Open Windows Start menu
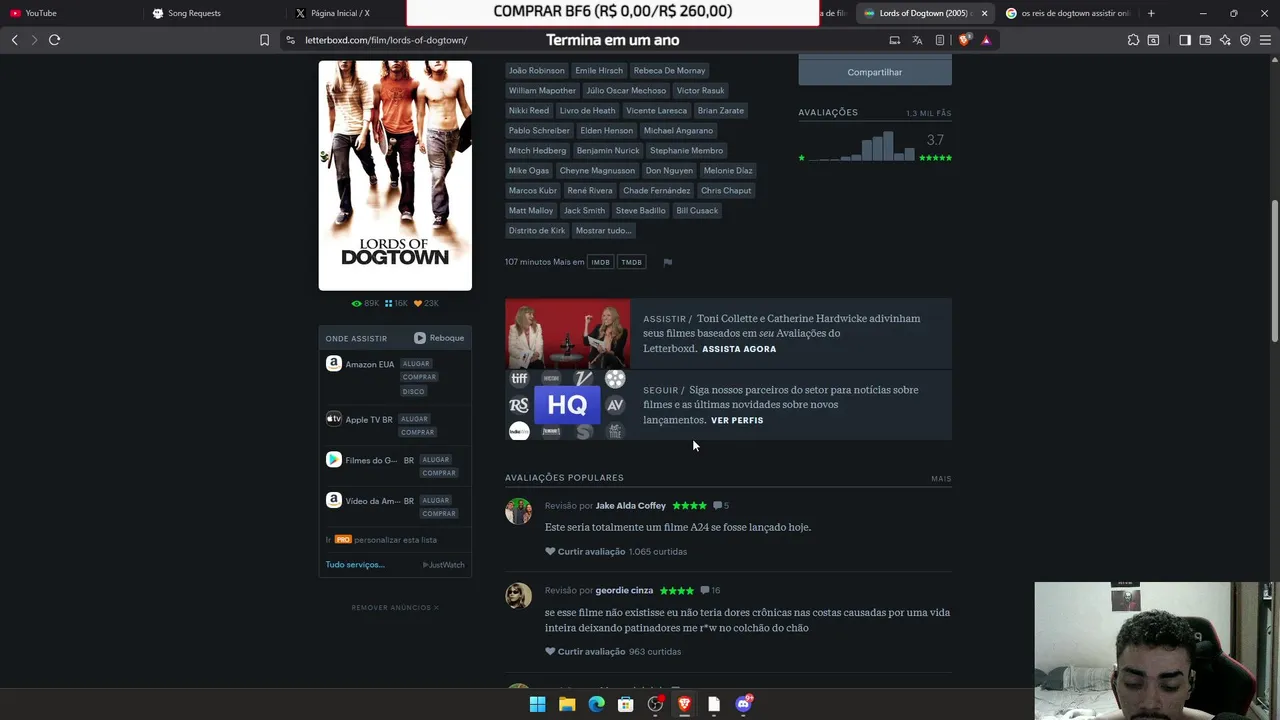Image resolution: width=1280 pixels, height=720 pixels. click(x=537, y=704)
